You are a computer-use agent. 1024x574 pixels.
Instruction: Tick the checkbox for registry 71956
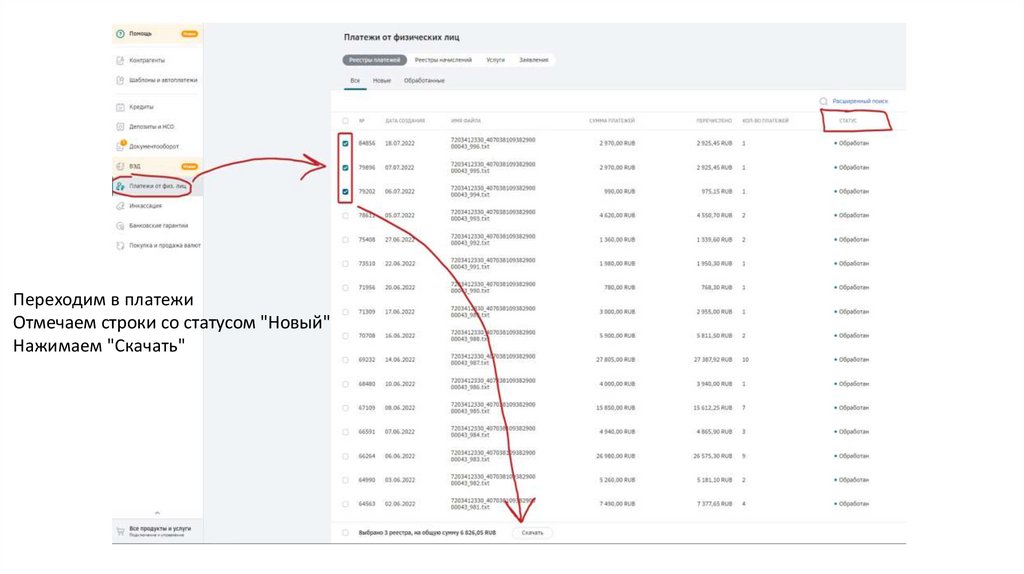coord(345,288)
